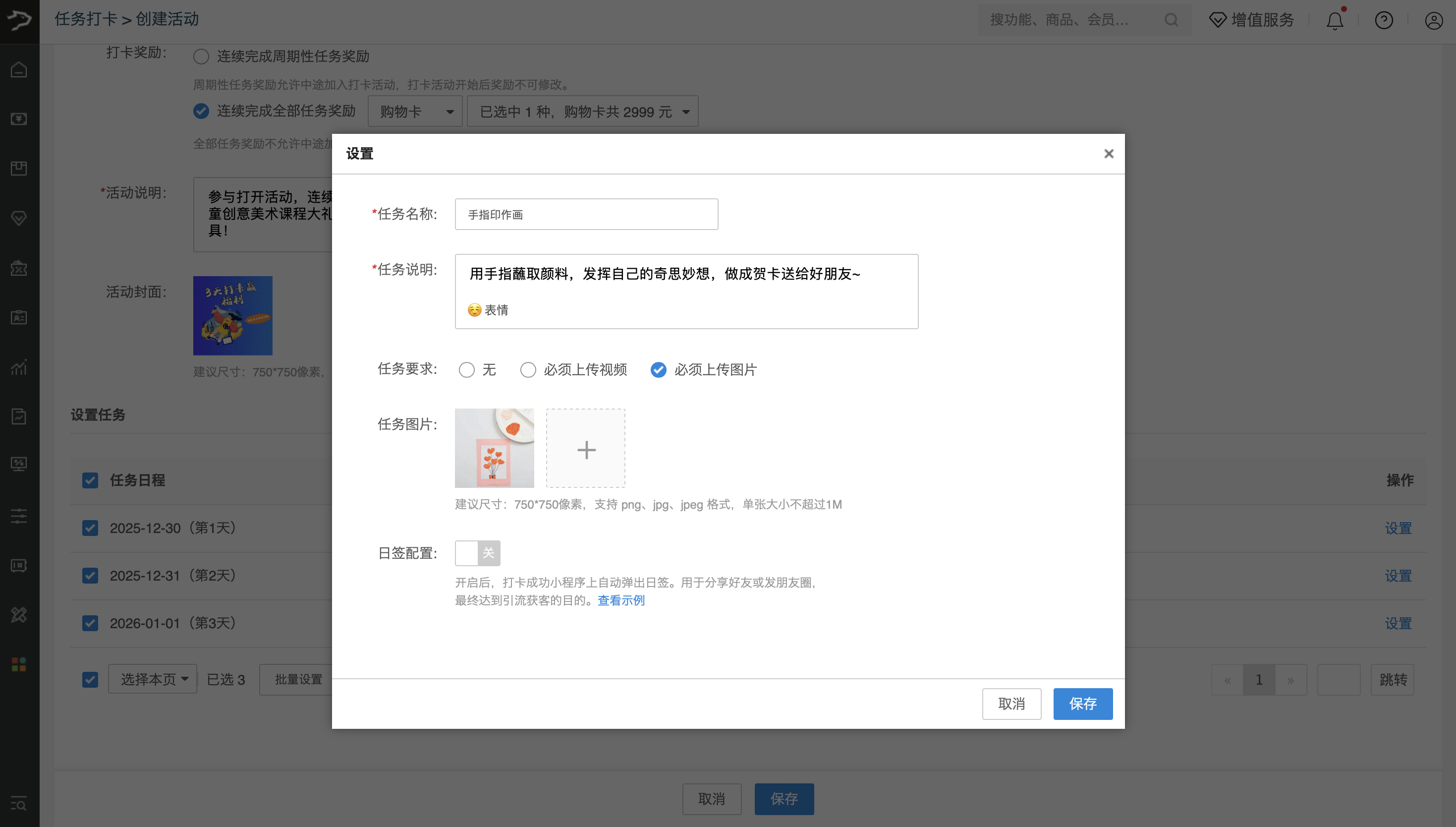Click the 保存 button in the settings dialog
Viewport: 1456px width, 827px height.
[1082, 704]
